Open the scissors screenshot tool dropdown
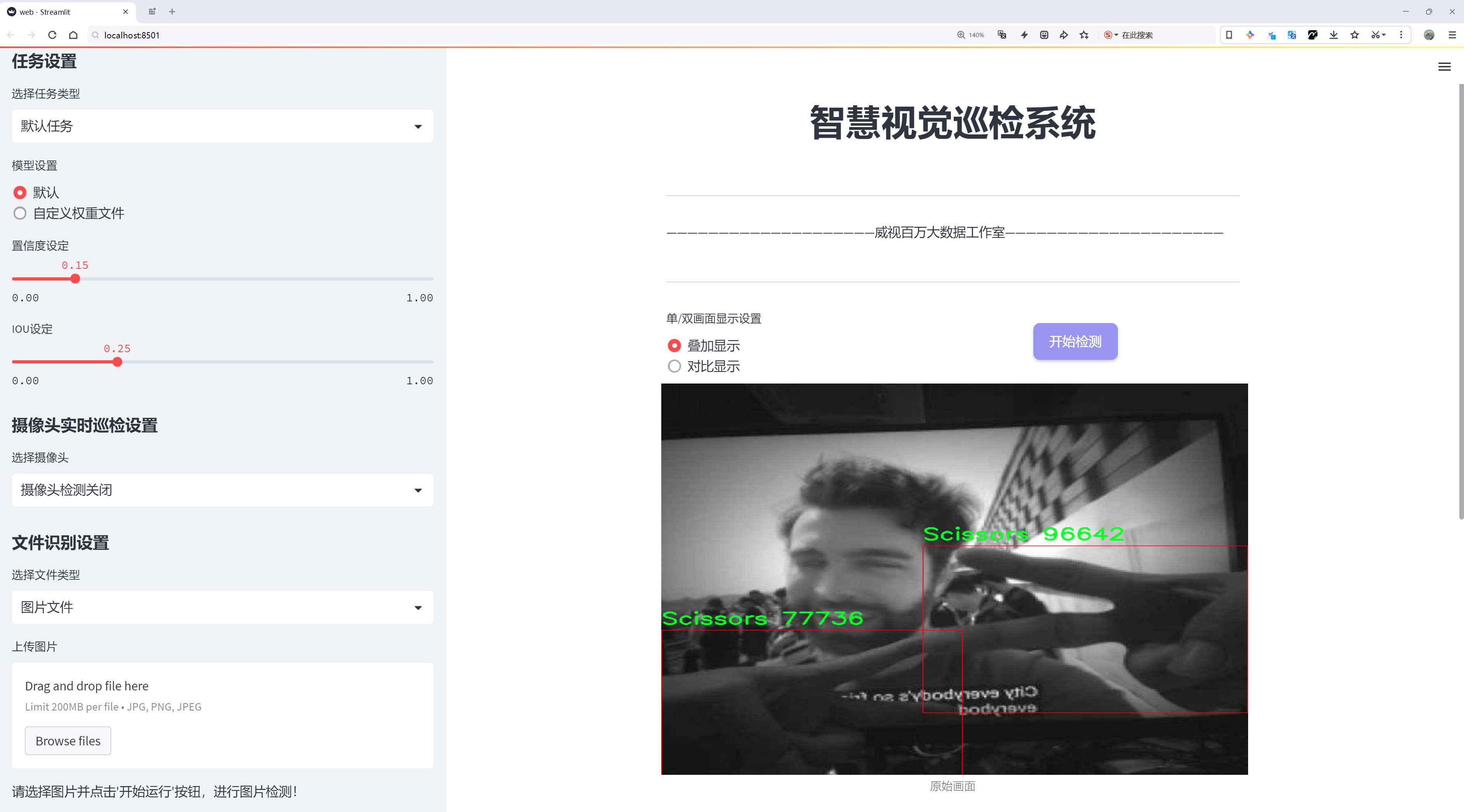 click(x=1379, y=35)
